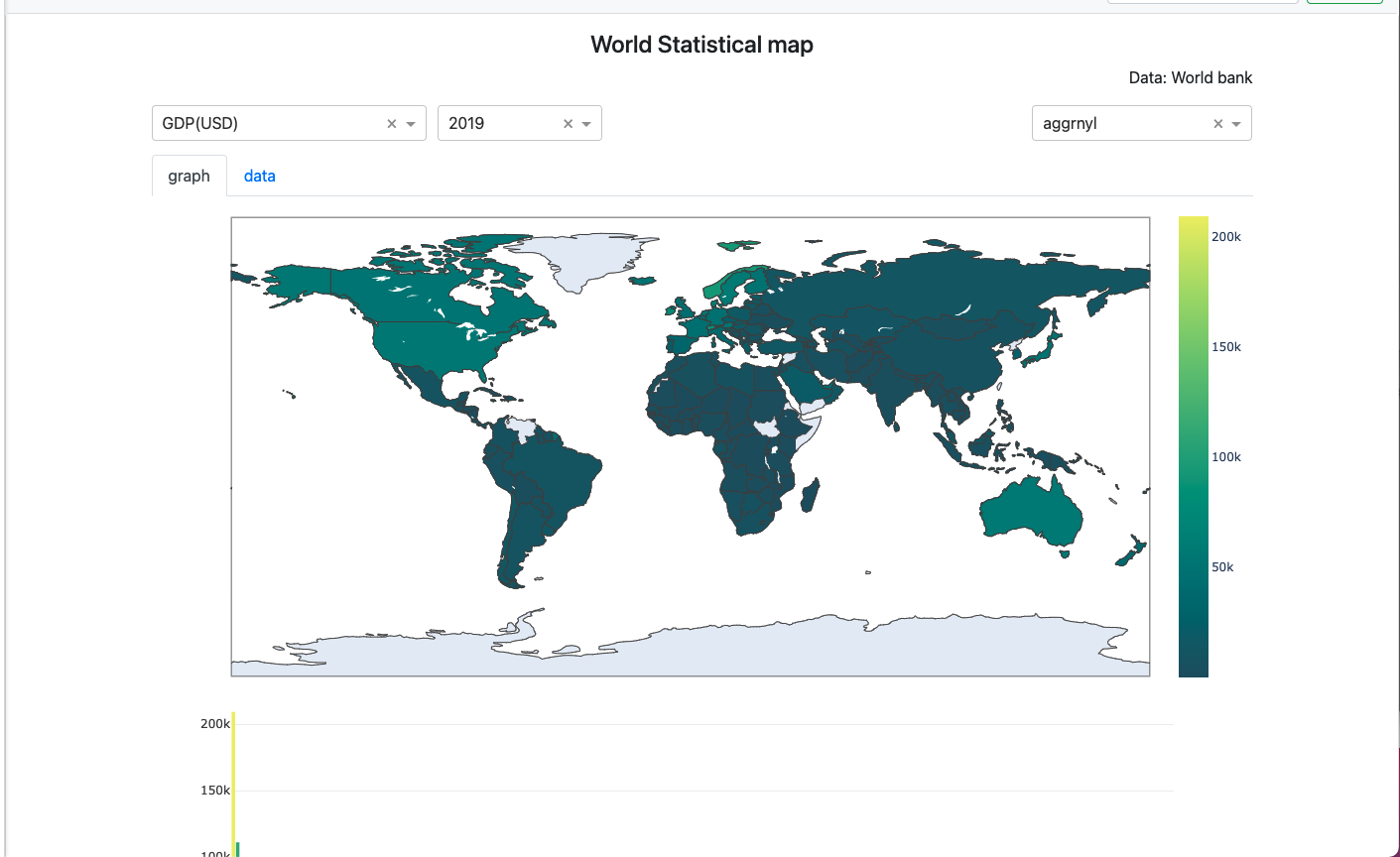Clear the 2019 year selection
Image resolution: width=1400 pixels, height=857 pixels.
(568, 123)
